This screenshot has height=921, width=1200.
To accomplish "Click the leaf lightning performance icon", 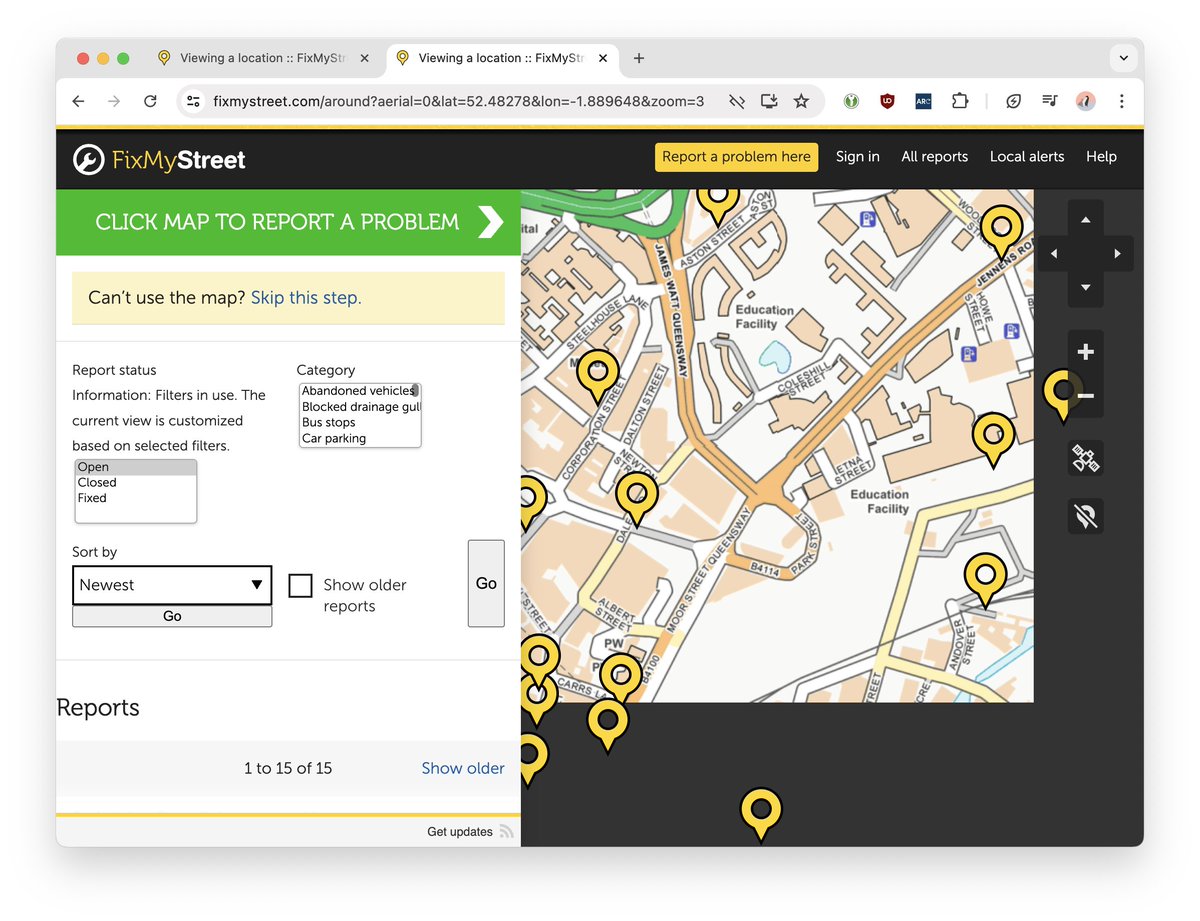I will 1013,101.
